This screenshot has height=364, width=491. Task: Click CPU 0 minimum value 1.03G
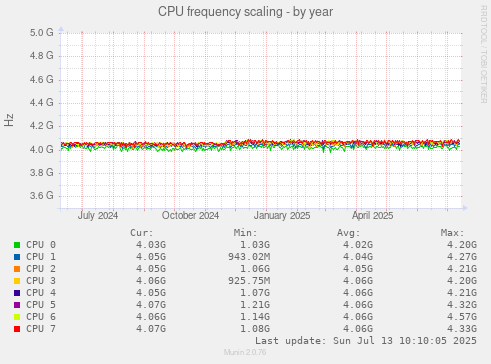point(255,245)
